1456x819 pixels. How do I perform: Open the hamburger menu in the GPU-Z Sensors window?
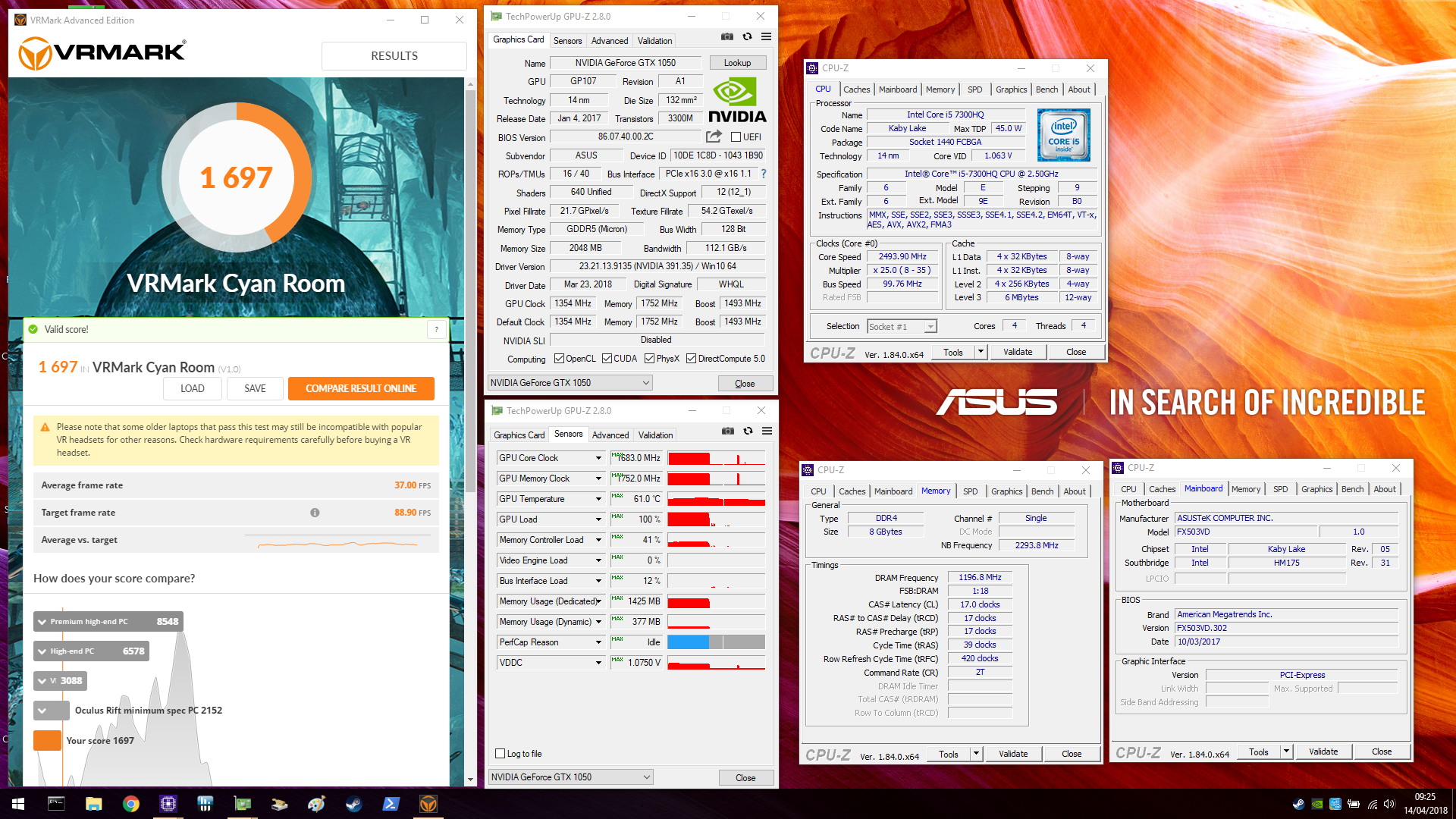(x=767, y=431)
